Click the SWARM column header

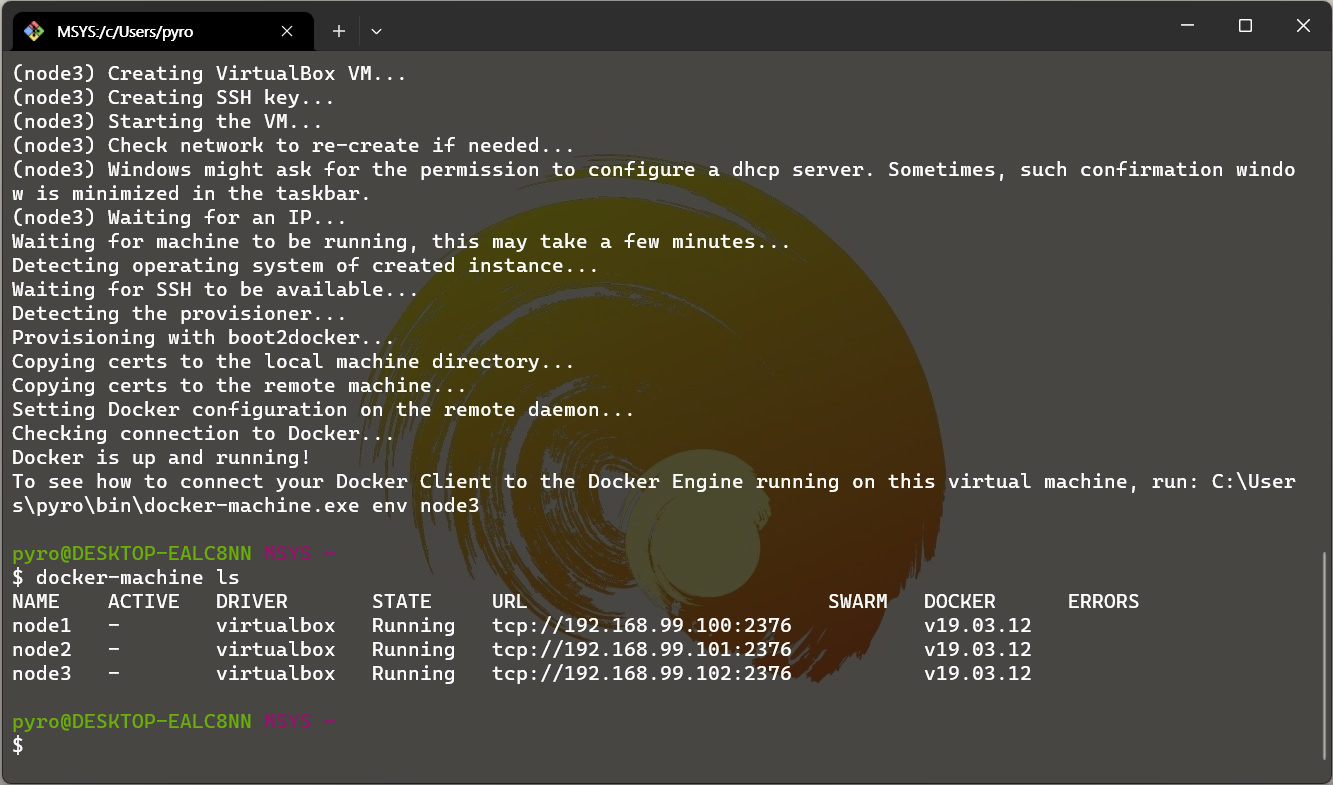[x=858, y=602]
